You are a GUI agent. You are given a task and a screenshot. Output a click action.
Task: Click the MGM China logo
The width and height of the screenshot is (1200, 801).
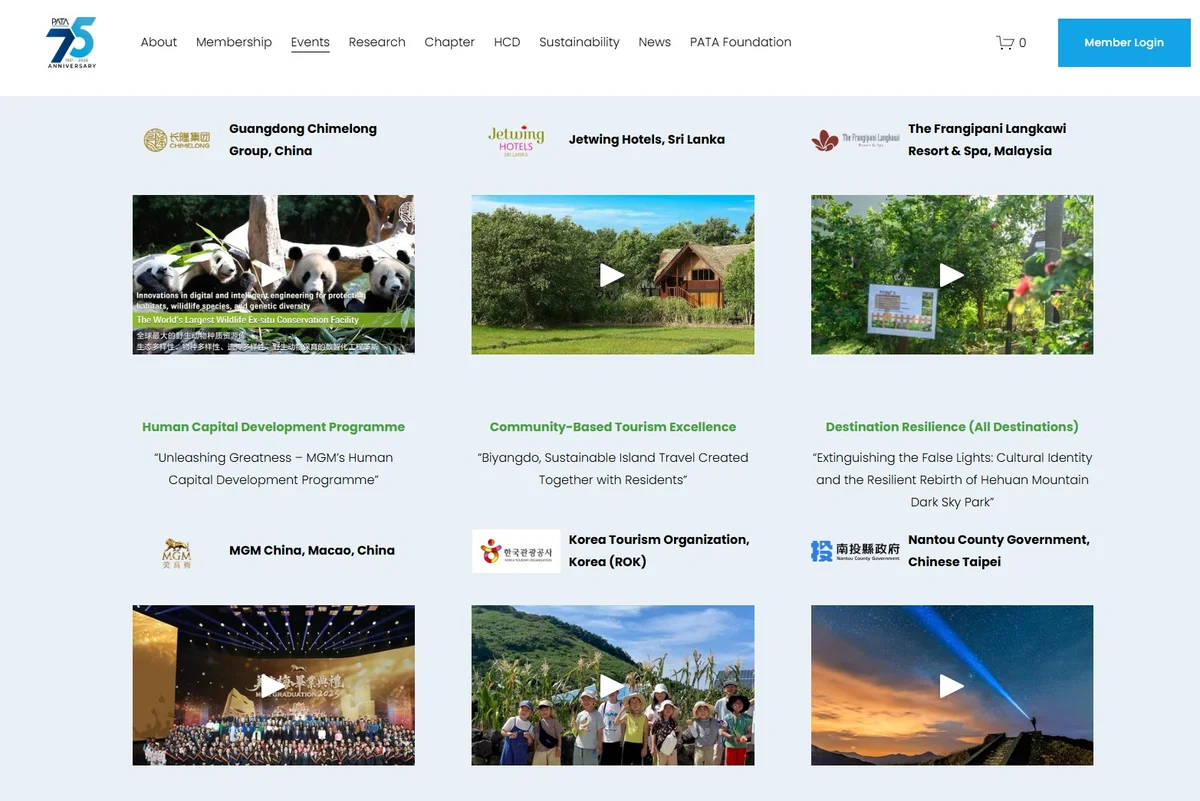point(176,552)
